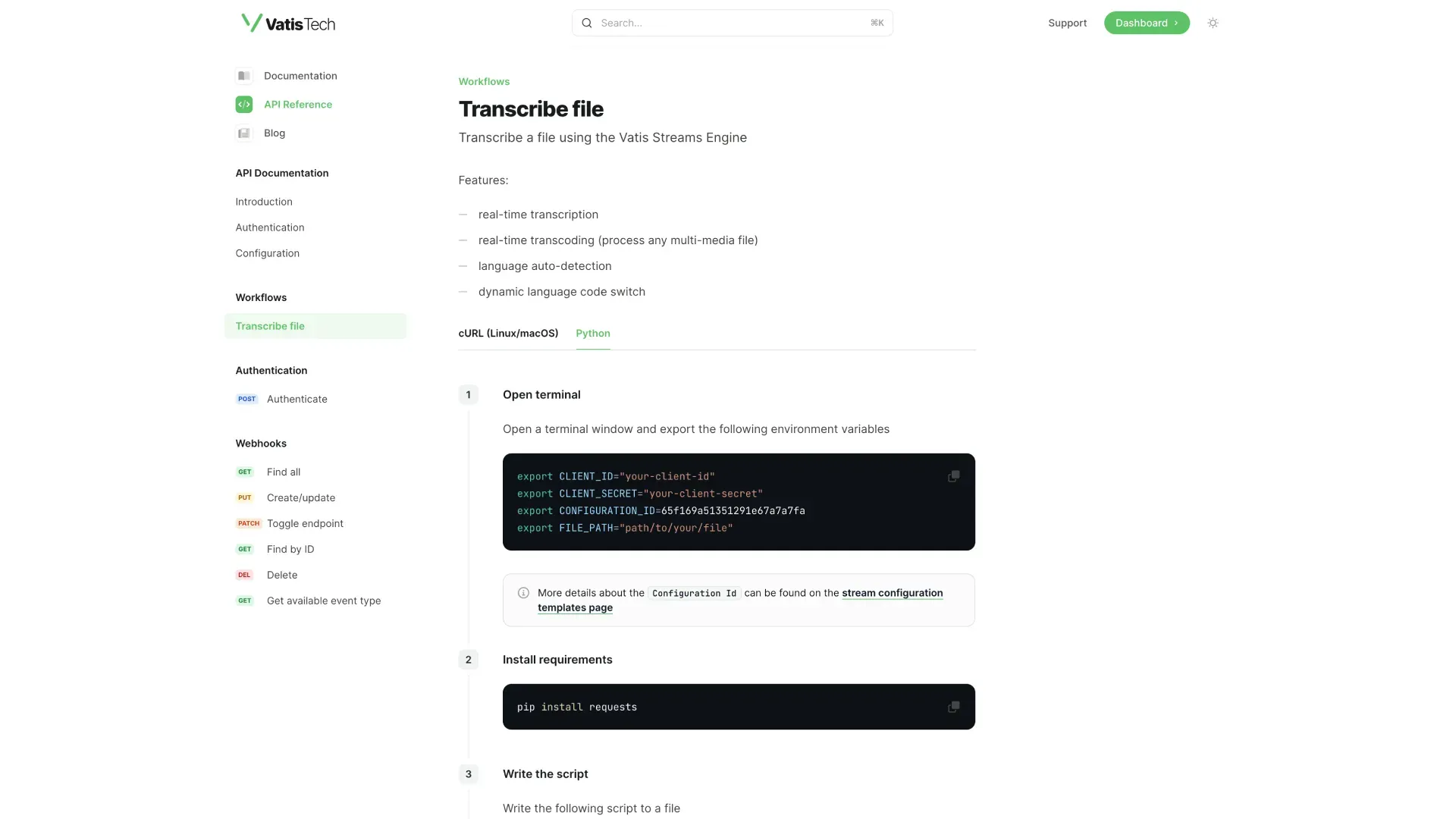Click the Blog newspaper icon
1456x819 pixels.
tap(243, 133)
